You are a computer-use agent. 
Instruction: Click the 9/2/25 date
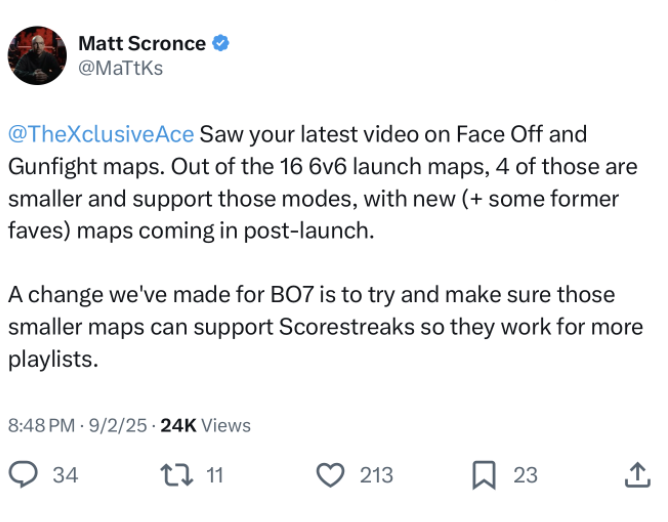point(118,425)
